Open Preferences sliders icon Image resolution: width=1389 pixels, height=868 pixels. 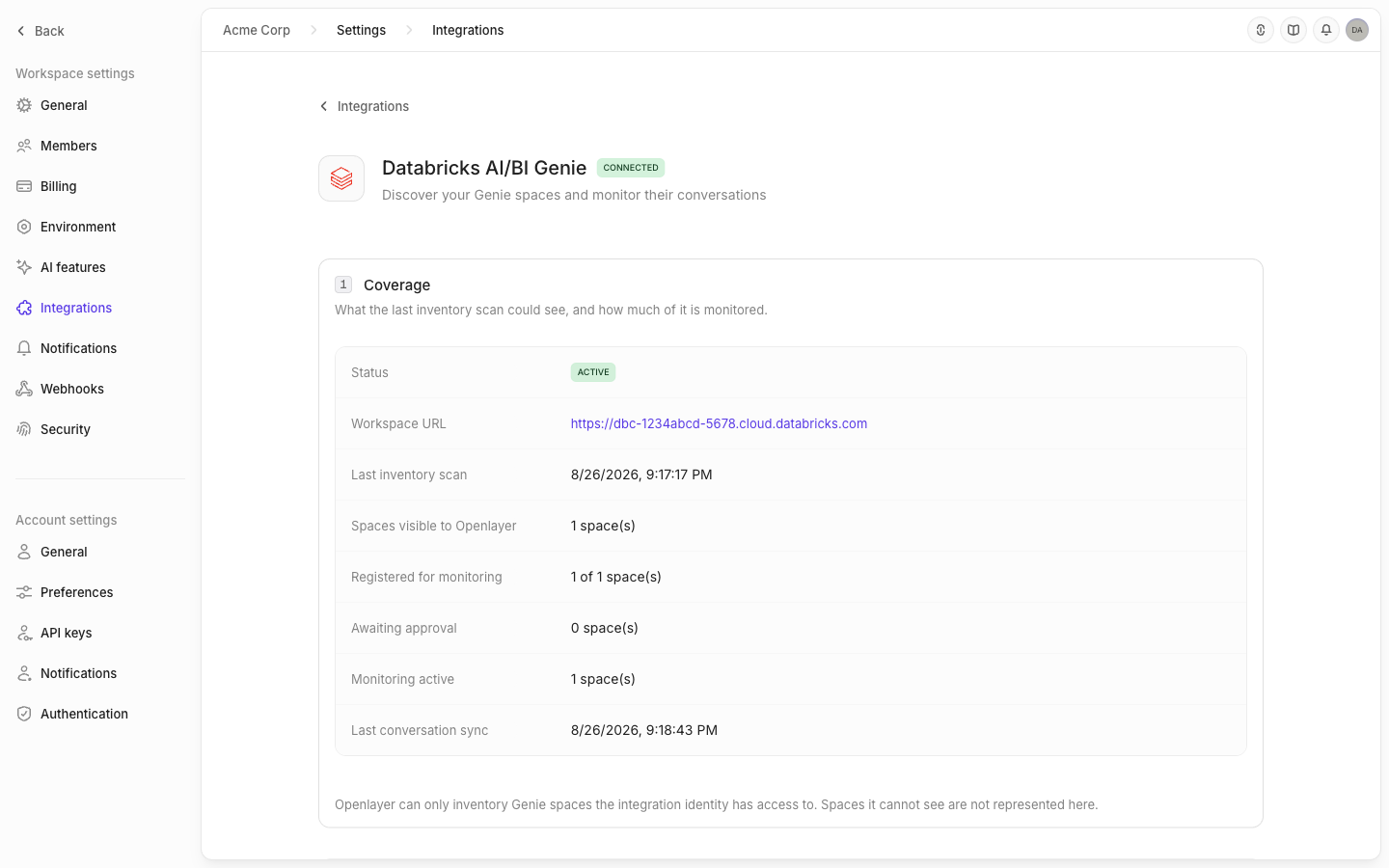[24, 592]
